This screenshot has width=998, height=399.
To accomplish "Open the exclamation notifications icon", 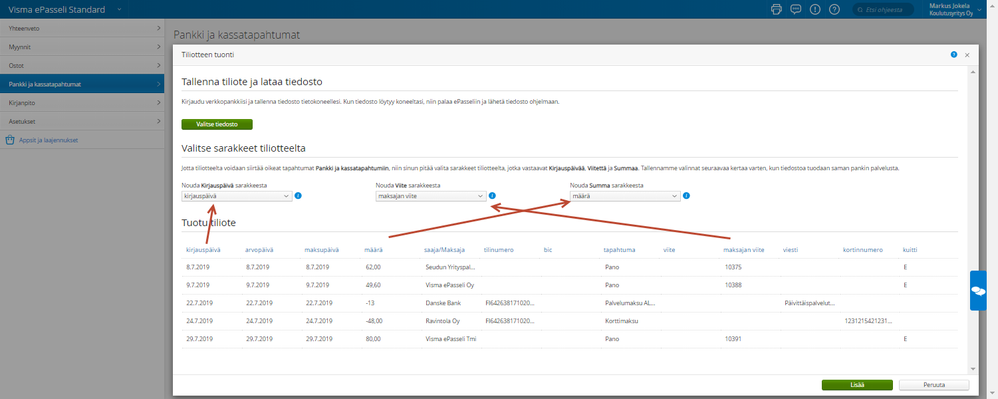I will pyautogui.click(x=815, y=9).
